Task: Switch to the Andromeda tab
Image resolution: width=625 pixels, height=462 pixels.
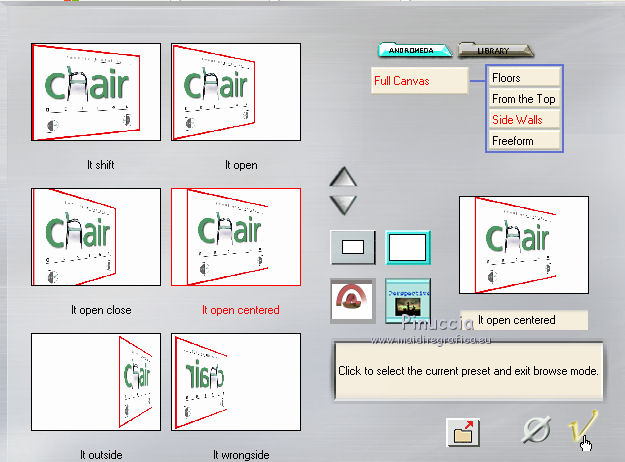Action: tap(415, 50)
